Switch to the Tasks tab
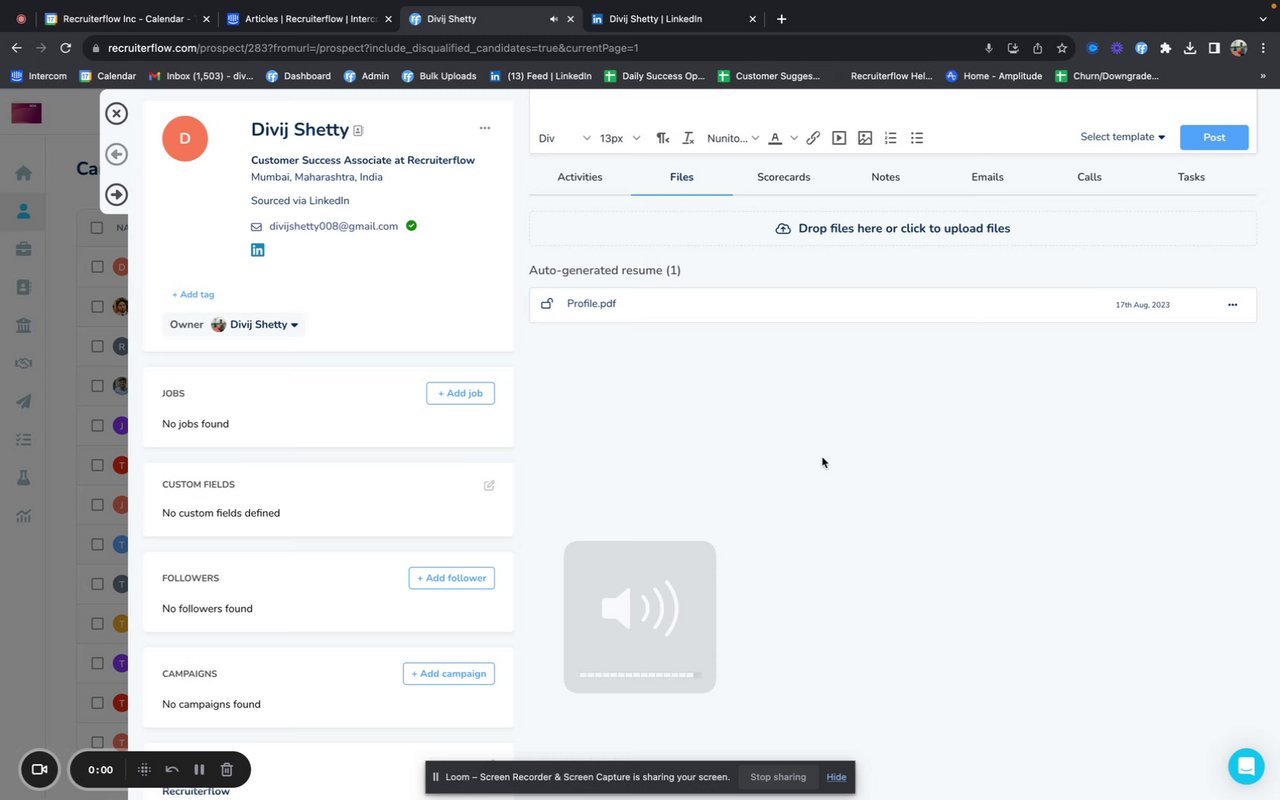The height and width of the screenshot is (800, 1280). (x=1191, y=177)
